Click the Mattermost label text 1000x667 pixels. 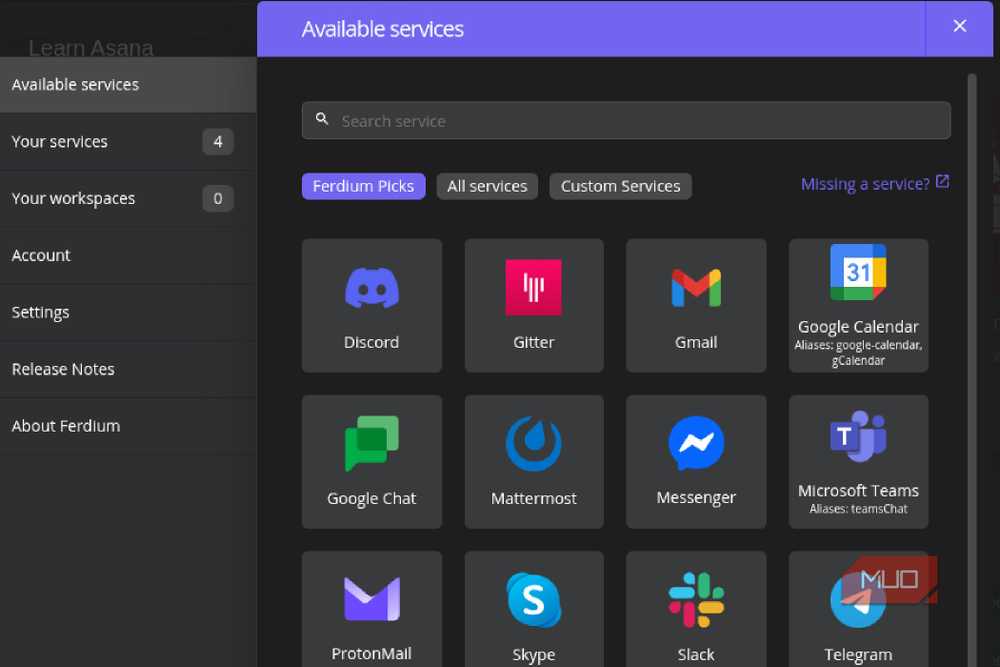point(534,498)
